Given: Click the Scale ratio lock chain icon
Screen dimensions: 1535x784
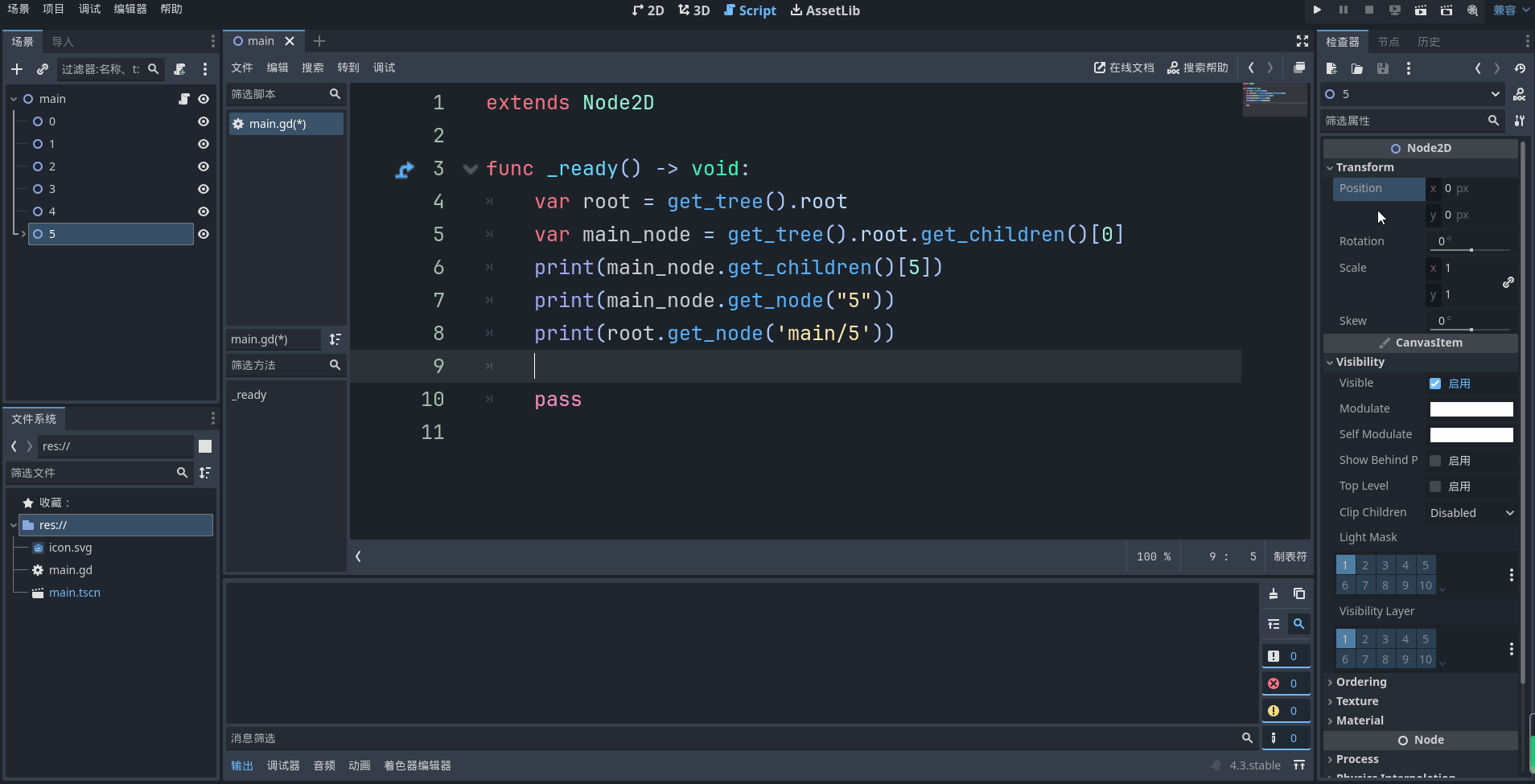Looking at the screenshot, I should tap(1508, 281).
